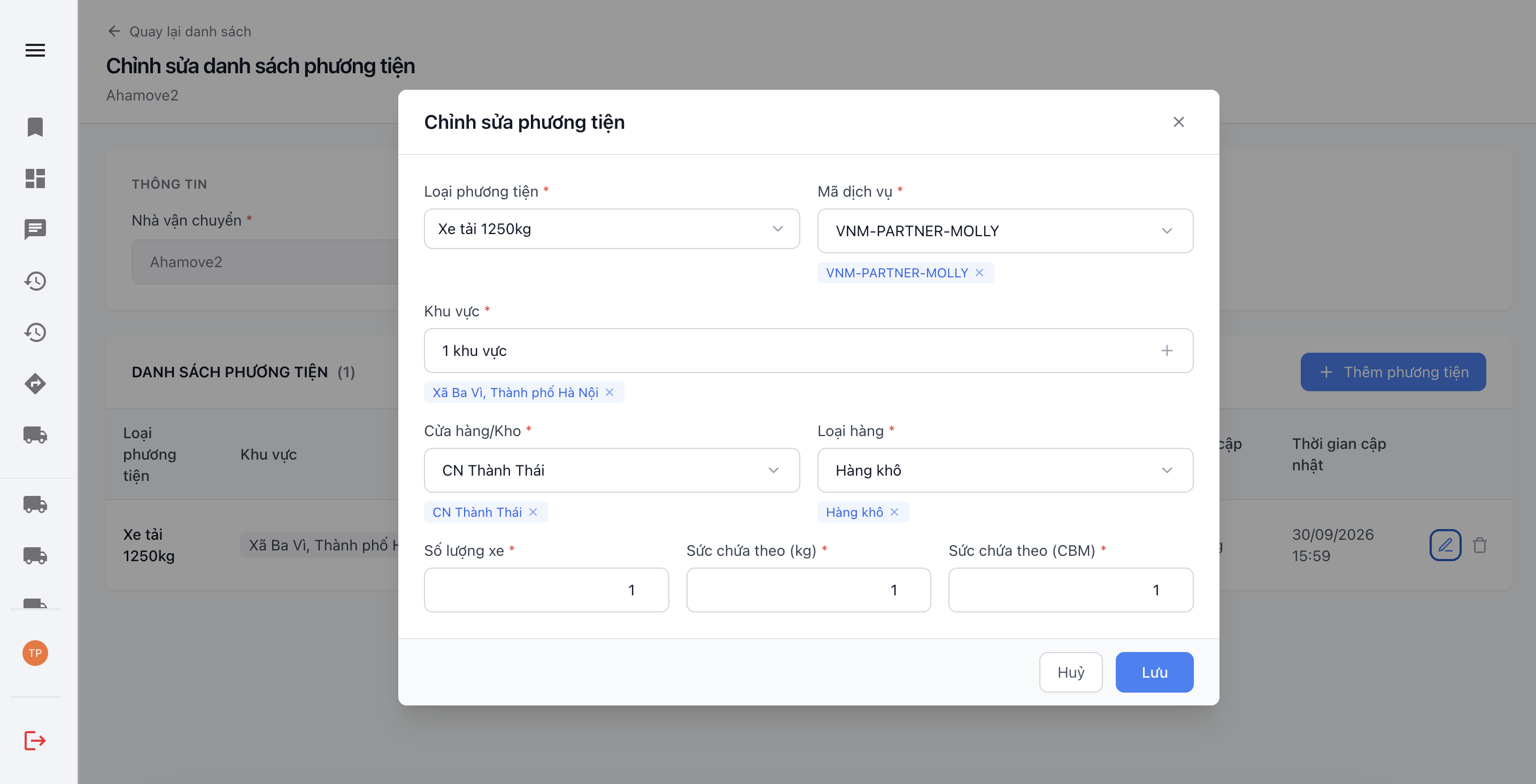Open the chat message icon in sidebar

[x=35, y=230]
